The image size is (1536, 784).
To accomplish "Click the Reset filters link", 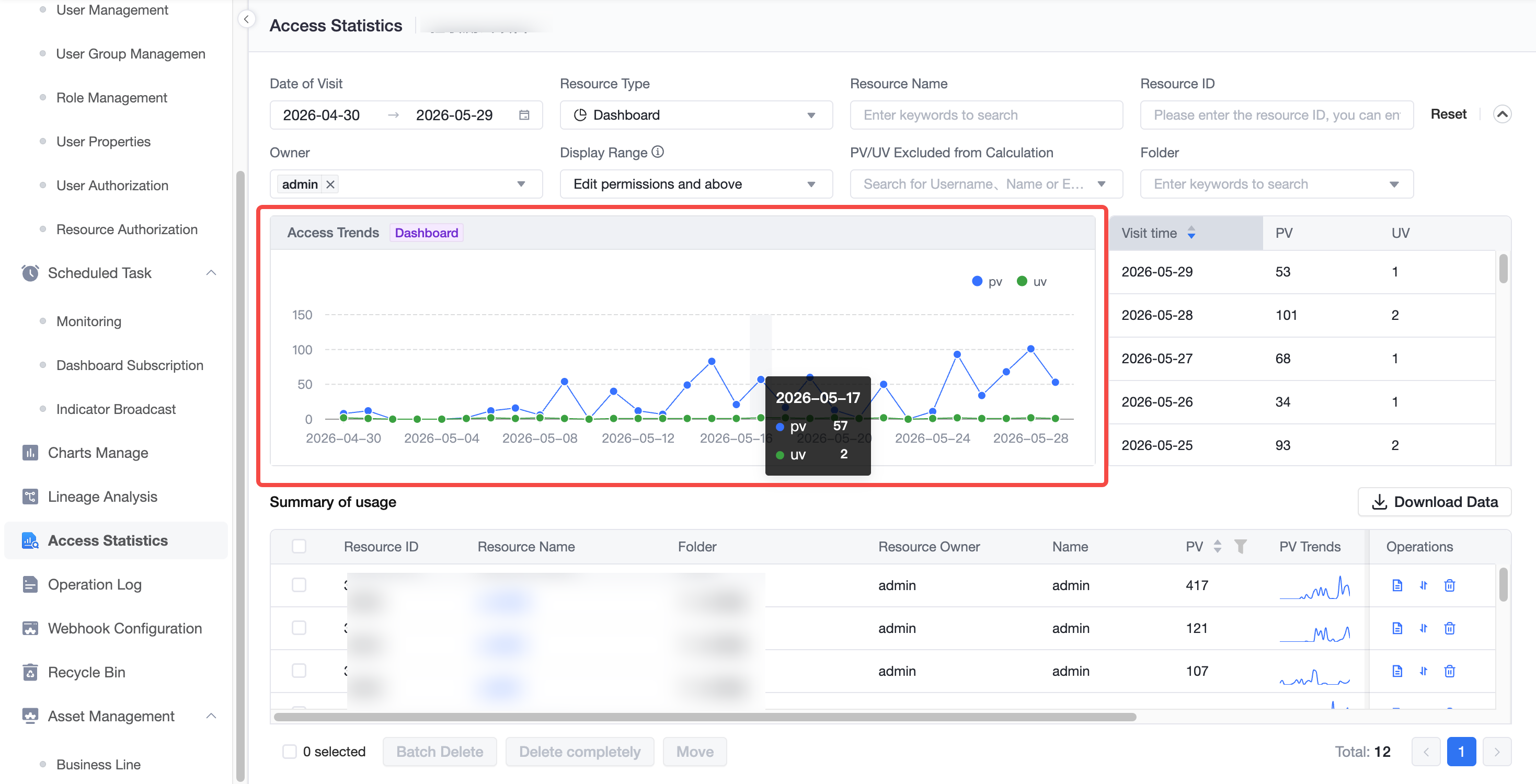I will point(1448,114).
